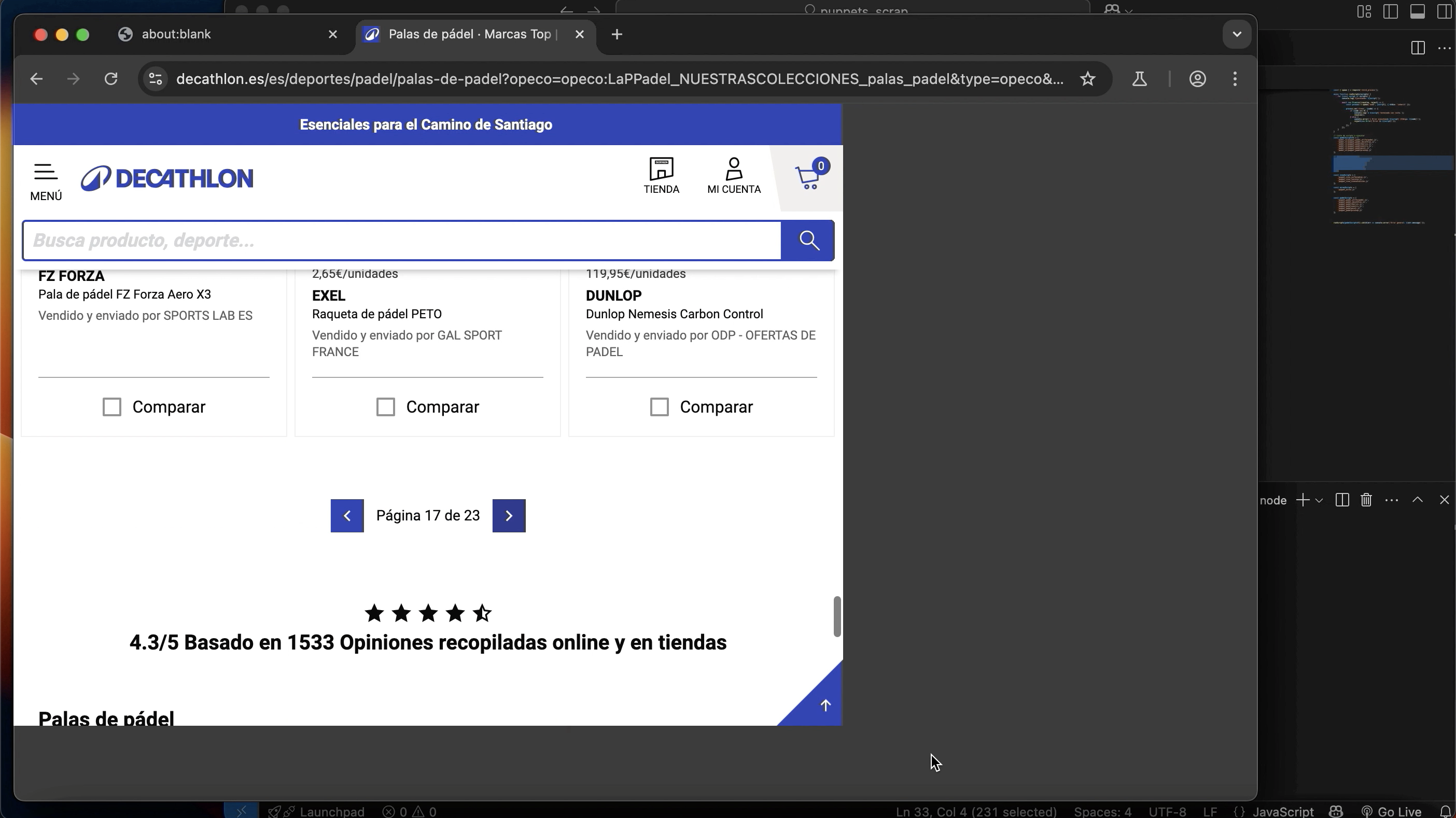Open Chrome three-dot menu
This screenshot has width=1456, height=818.
tap(1235, 79)
